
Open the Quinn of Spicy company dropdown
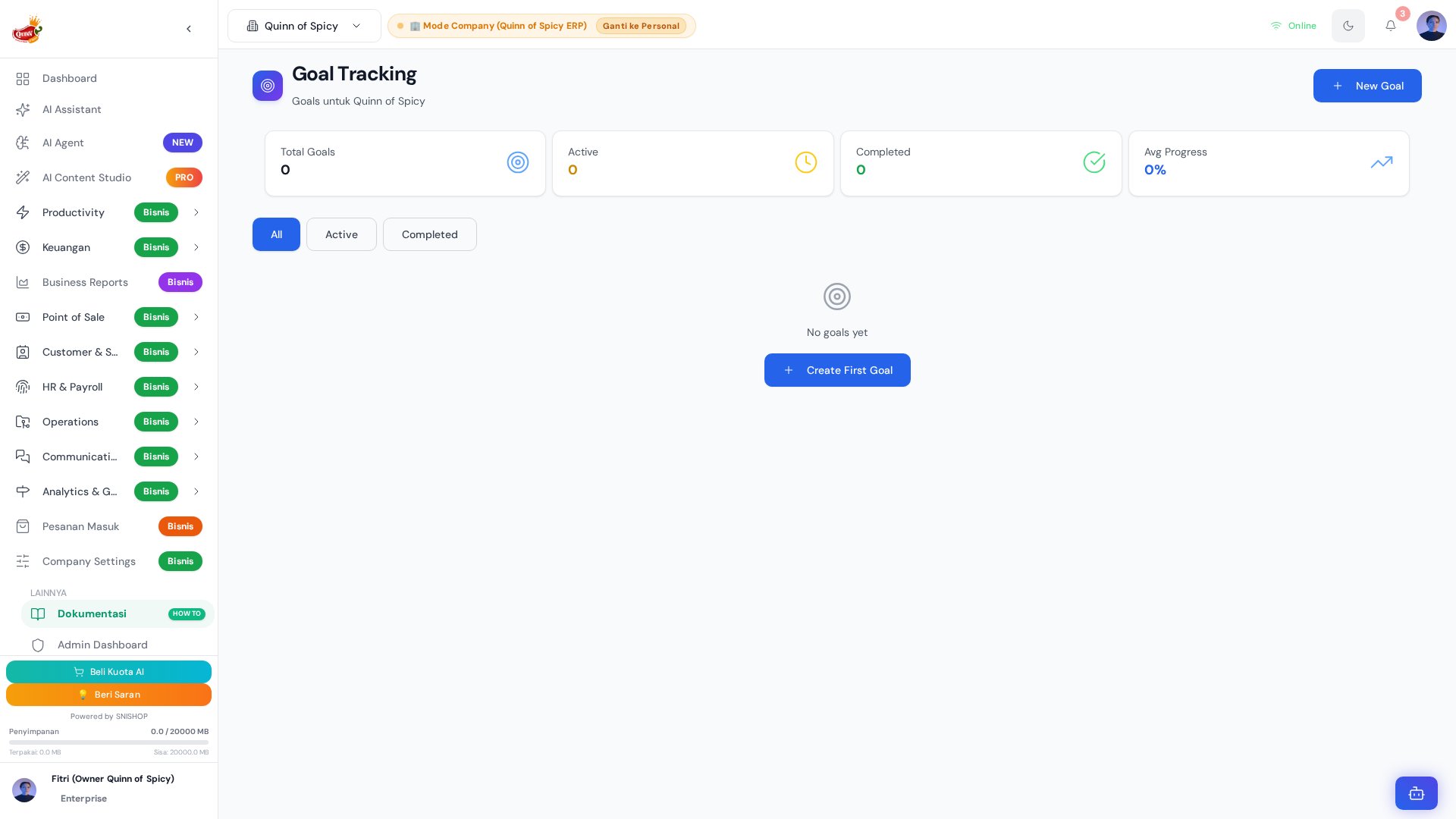(304, 26)
